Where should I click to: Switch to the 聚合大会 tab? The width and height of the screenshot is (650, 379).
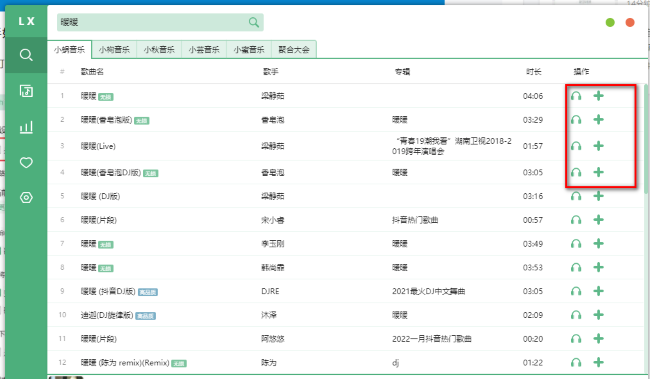(294, 50)
